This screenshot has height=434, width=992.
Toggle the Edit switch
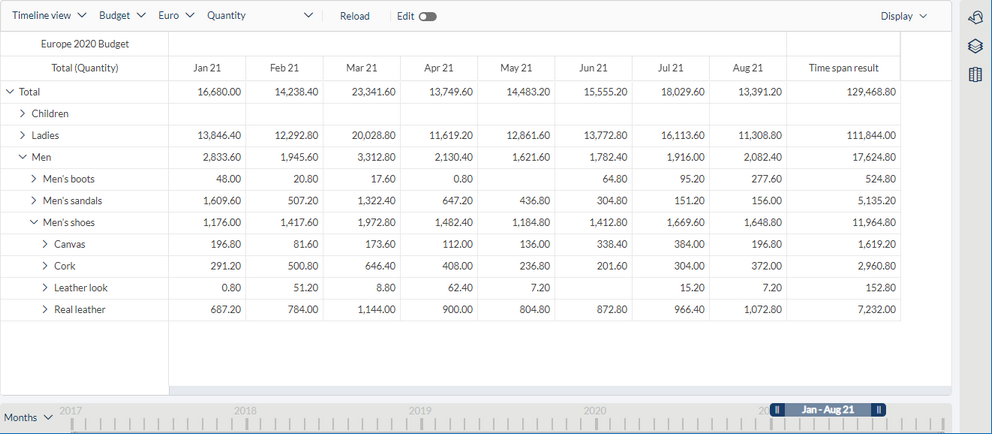428,16
